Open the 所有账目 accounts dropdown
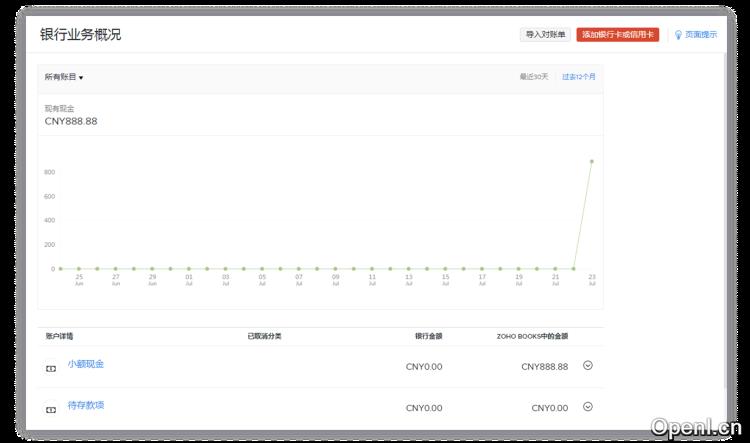The image size is (750, 443). click(64, 77)
